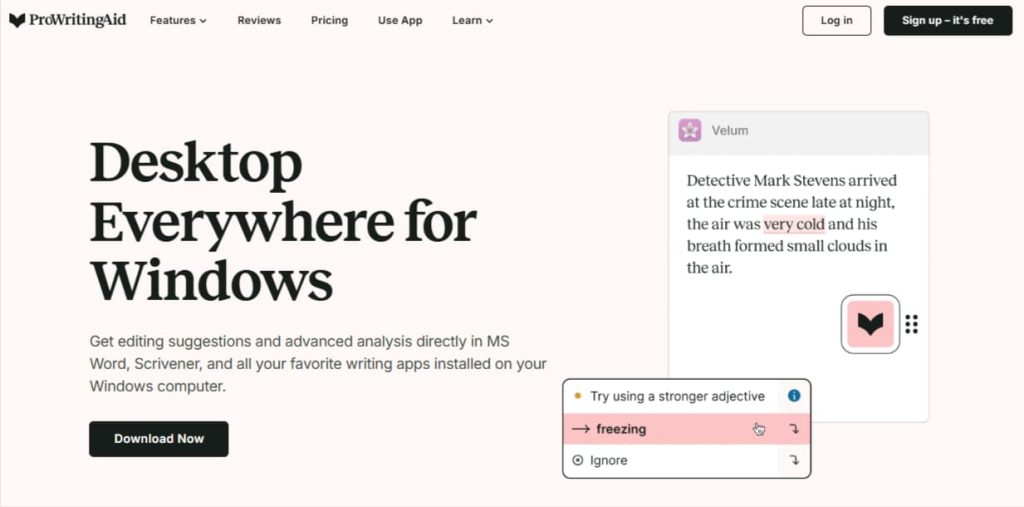The height and width of the screenshot is (507, 1024).
Task: Click the Velum window title text
Action: point(729,130)
